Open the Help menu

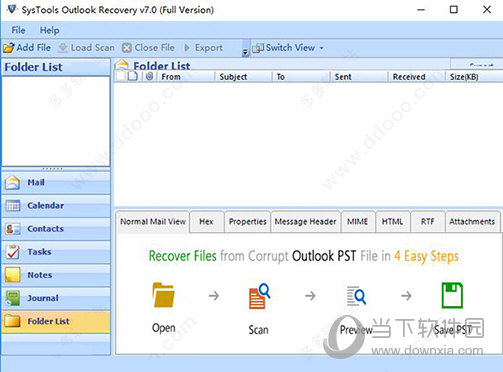50,30
